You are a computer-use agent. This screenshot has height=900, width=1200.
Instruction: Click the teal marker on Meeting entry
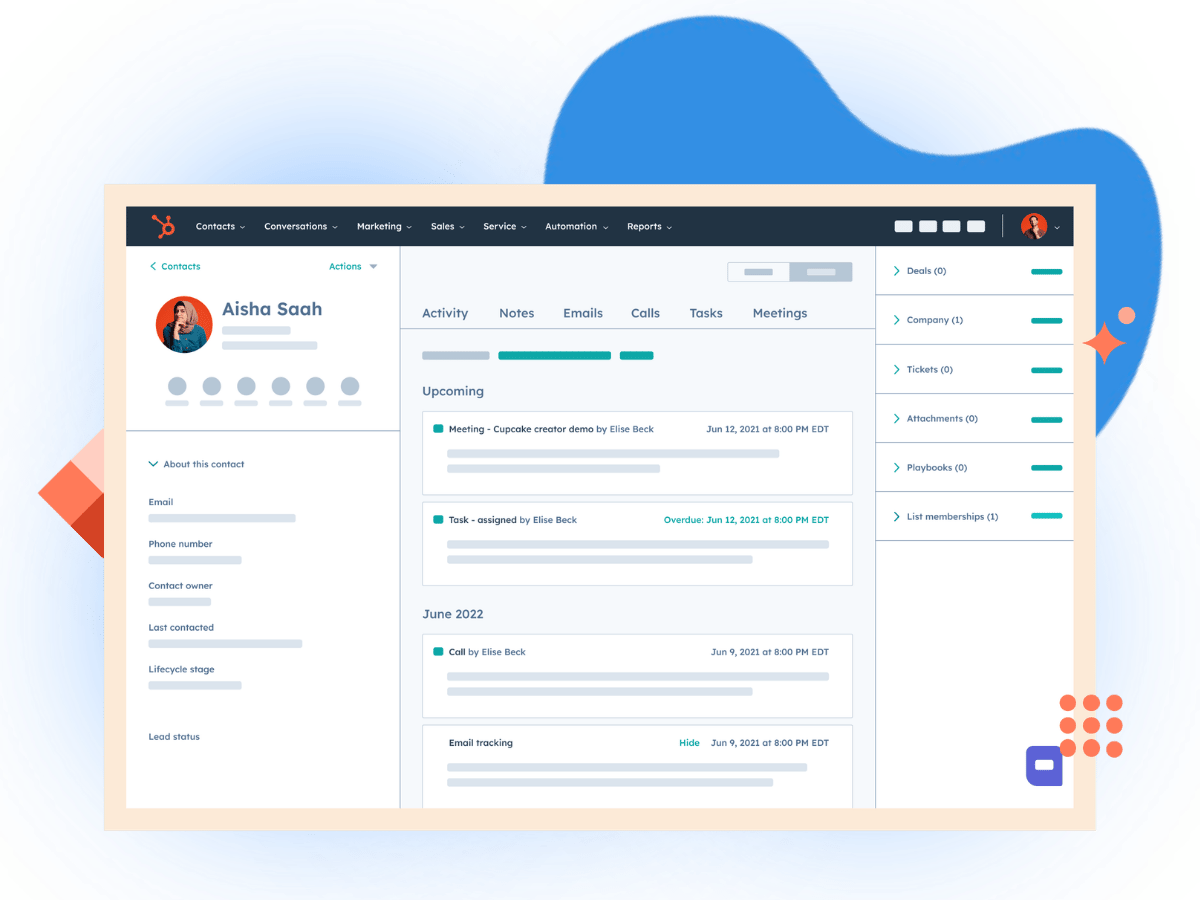[438, 429]
